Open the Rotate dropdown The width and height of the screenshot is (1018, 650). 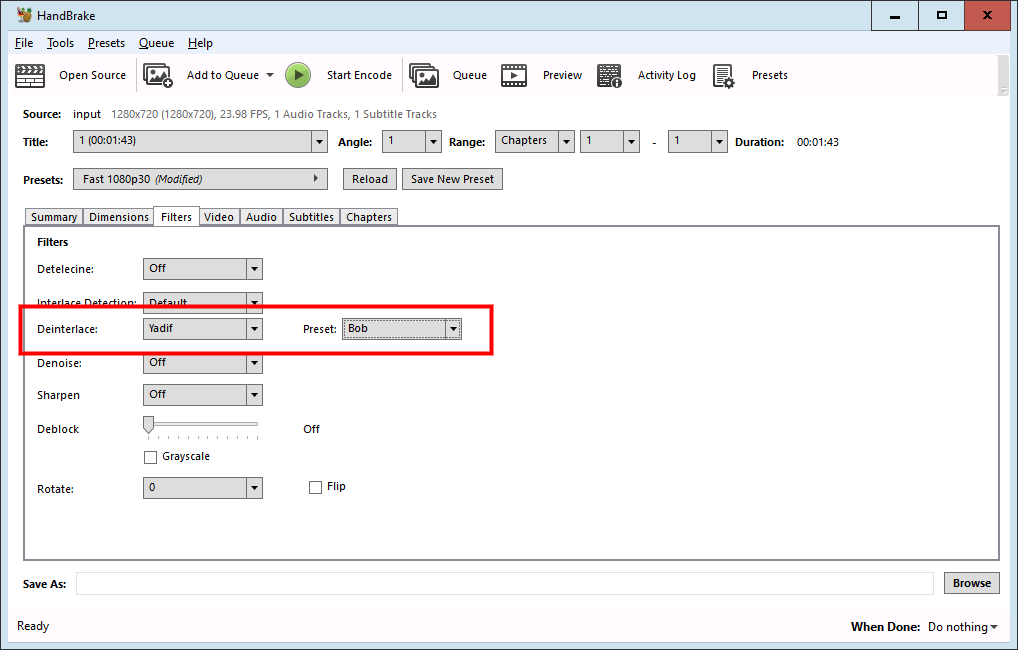(x=203, y=488)
